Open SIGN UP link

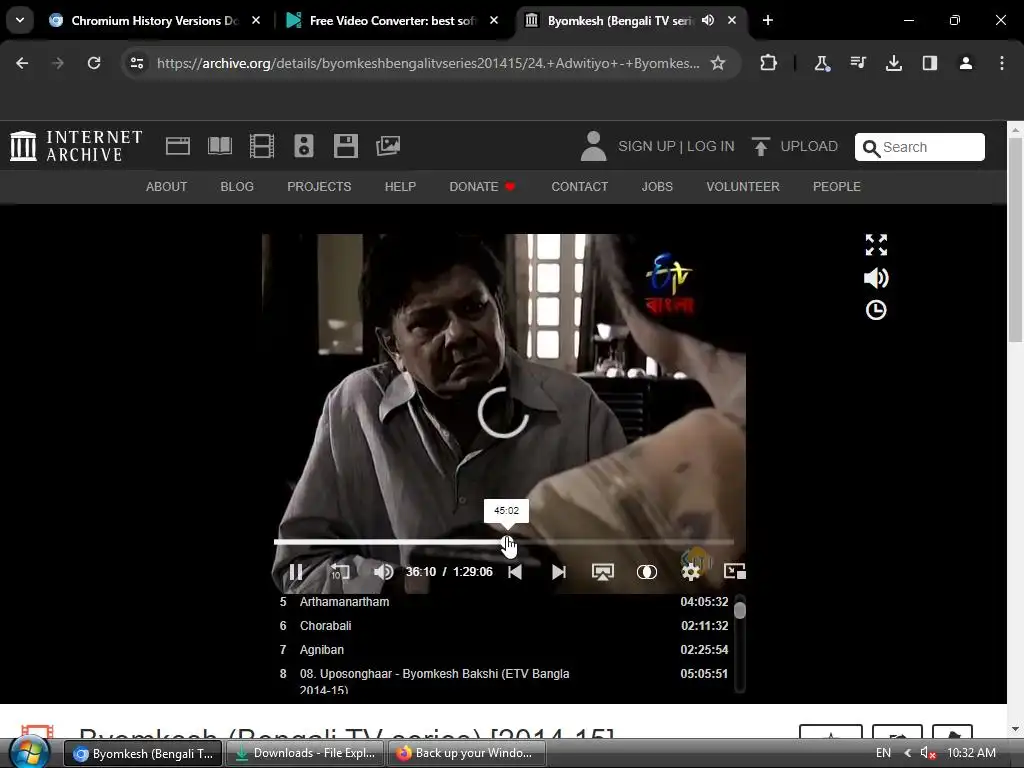tap(647, 146)
